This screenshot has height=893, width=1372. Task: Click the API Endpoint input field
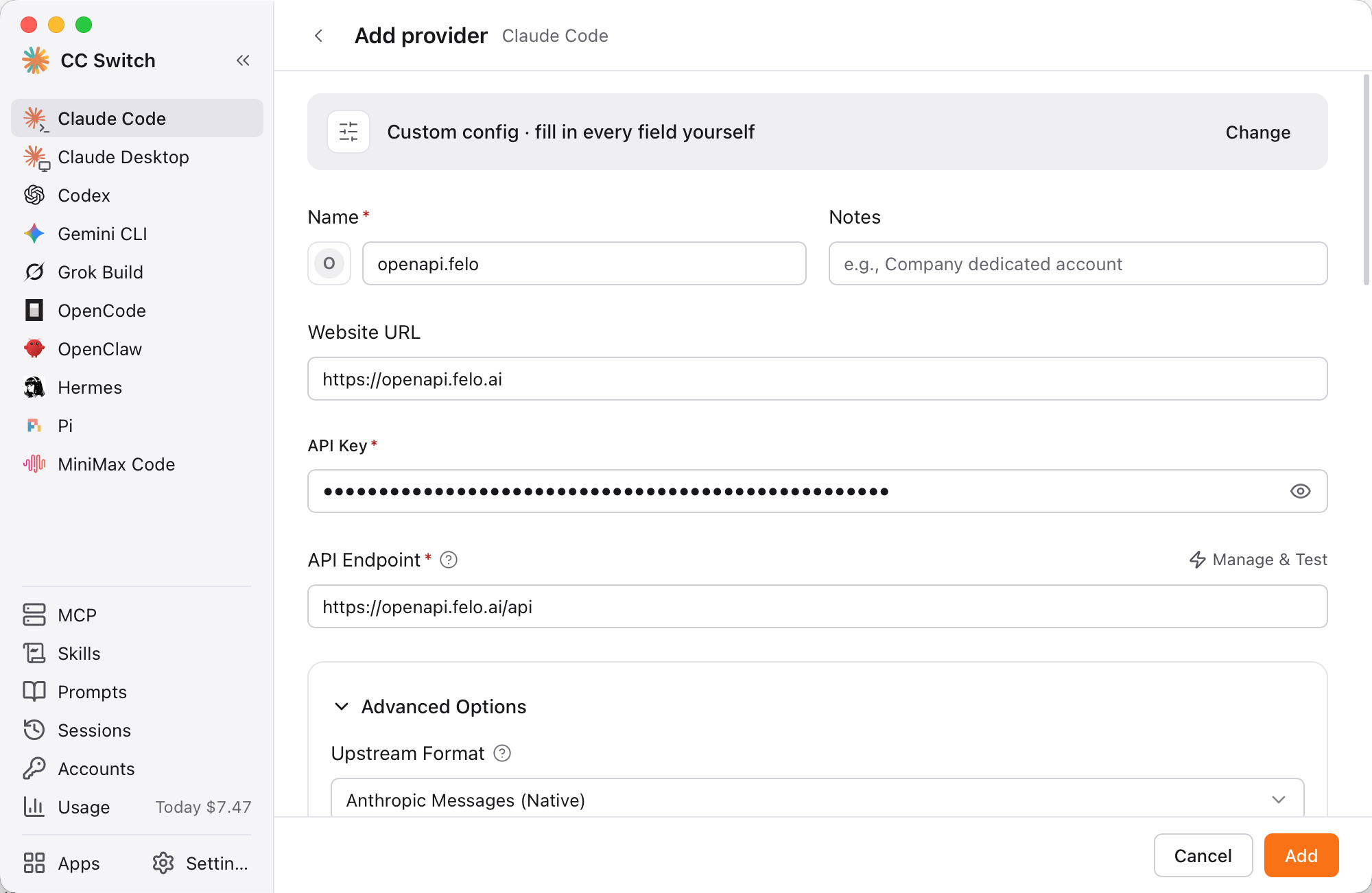pyautogui.click(x=817, y=606)
